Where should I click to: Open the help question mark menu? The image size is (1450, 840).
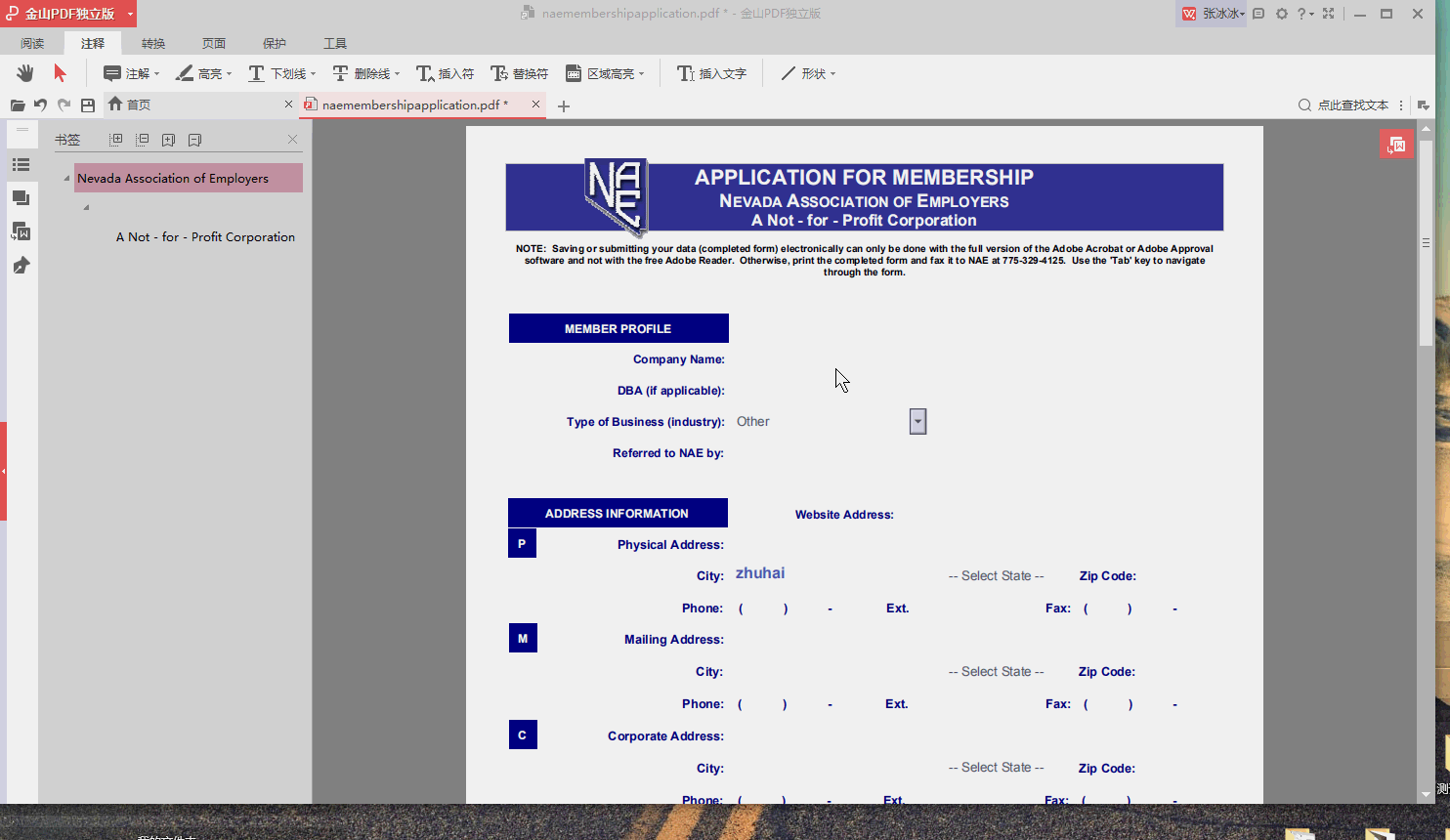(x=1304, y=14)
